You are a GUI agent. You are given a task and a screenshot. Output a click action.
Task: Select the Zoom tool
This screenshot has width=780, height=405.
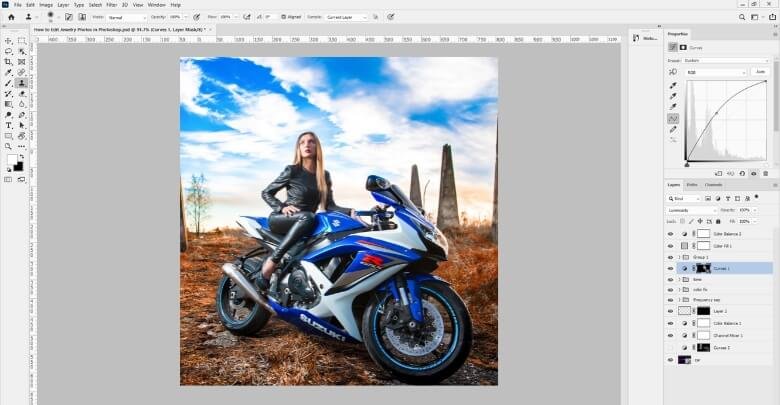[8, 146]
